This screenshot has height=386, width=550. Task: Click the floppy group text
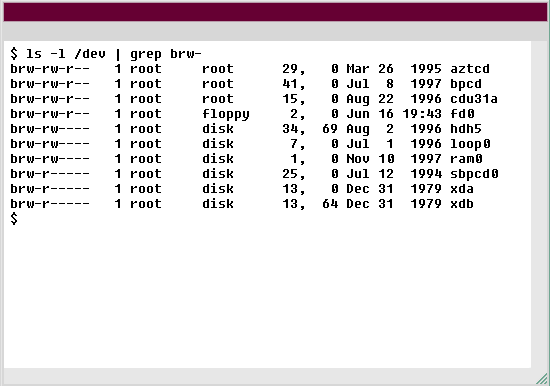[226, 114]
